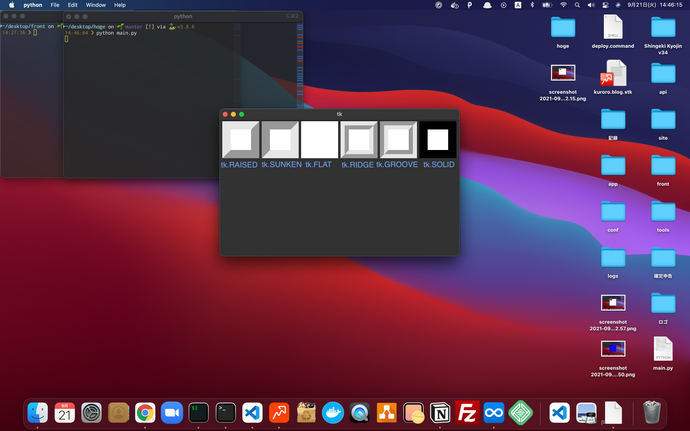The width and height of the screenshot is (690, 431).
Task: Open battery status in menu bar
Action: coord(547,5)
